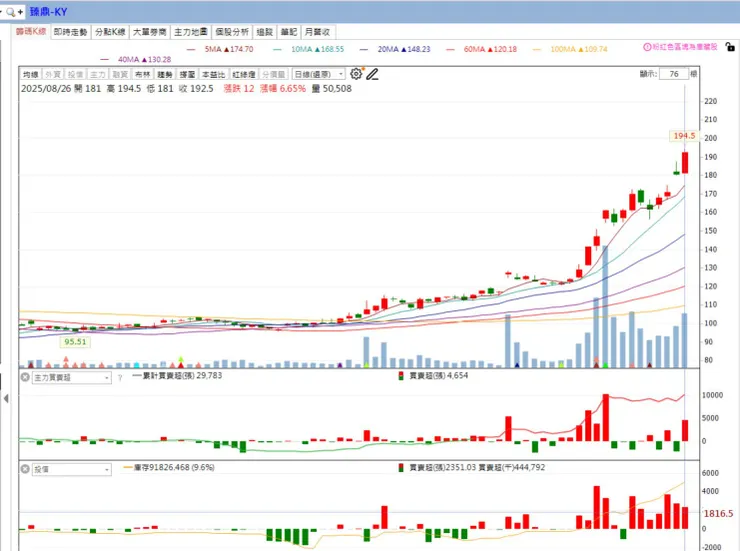Toggle 布林 Bollinger band overlay
This screenshot has width=740, height=551.
coord(142,75)
